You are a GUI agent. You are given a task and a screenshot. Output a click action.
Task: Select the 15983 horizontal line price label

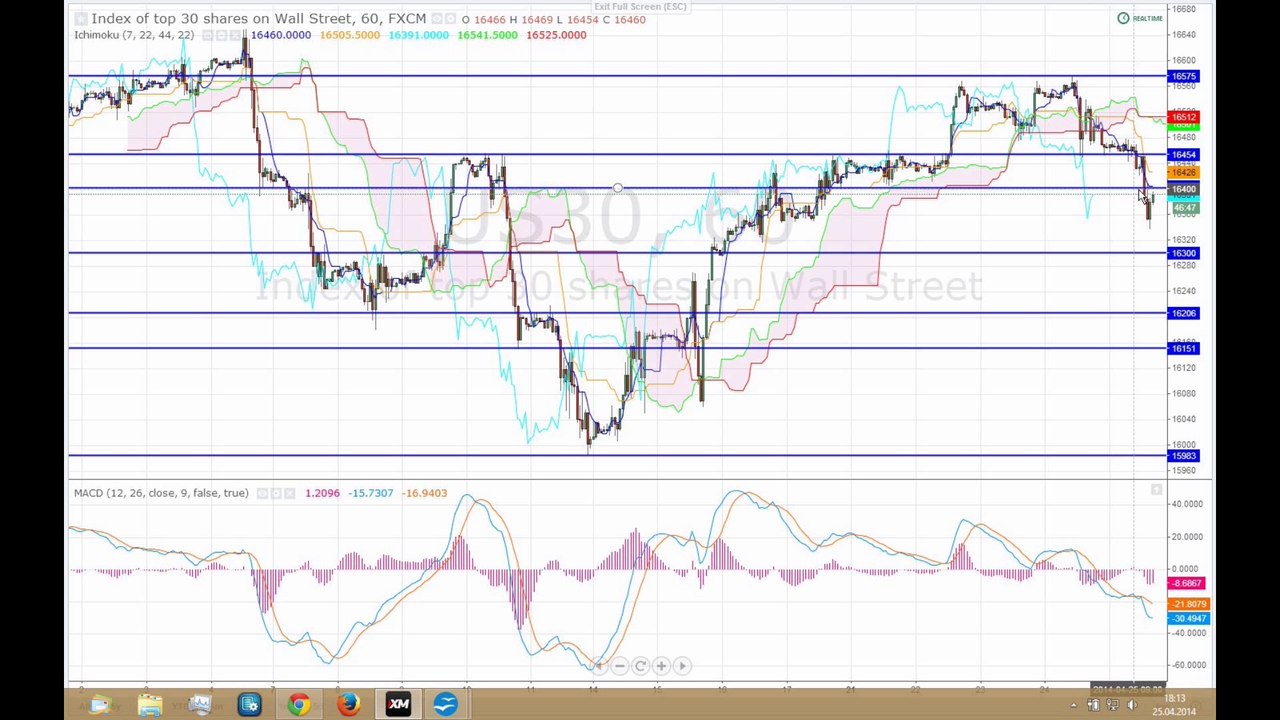pyautogui.click(x=1183, y=457)
